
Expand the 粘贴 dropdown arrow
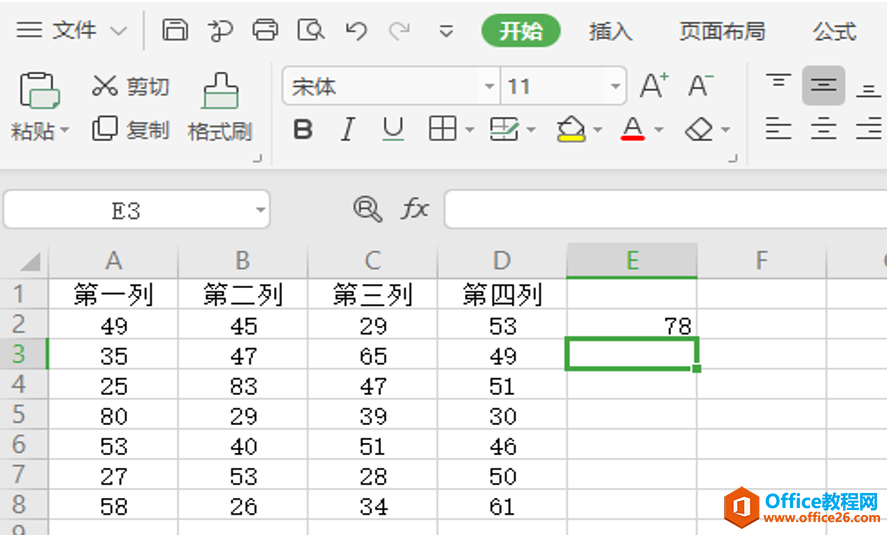click(64, 130)
